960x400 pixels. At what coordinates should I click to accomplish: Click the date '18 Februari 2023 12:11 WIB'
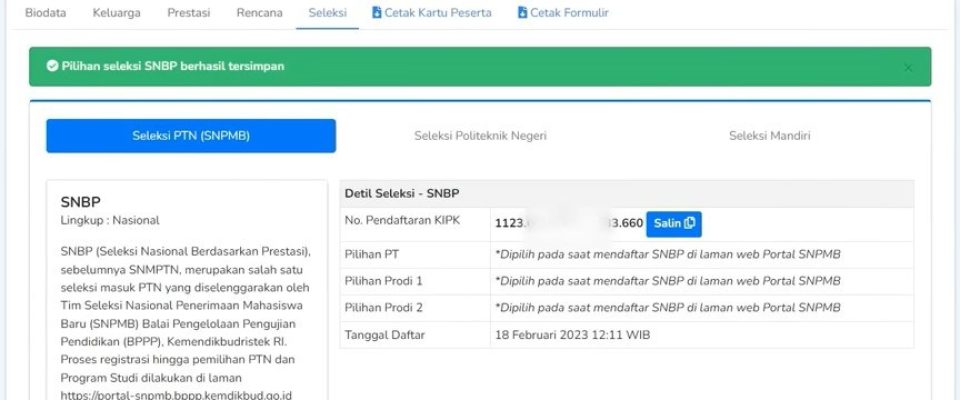coord(572,335)
